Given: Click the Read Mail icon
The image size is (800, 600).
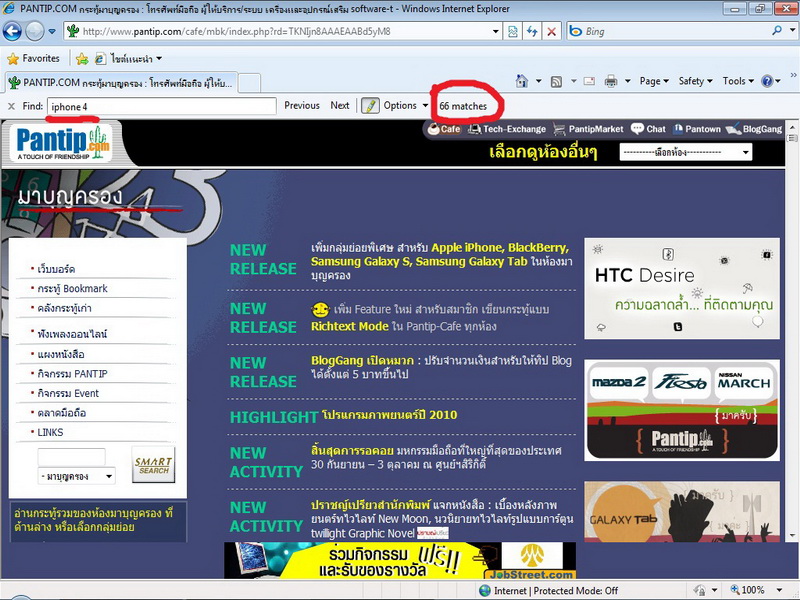Looking at the screenshot, I should 589,82.
